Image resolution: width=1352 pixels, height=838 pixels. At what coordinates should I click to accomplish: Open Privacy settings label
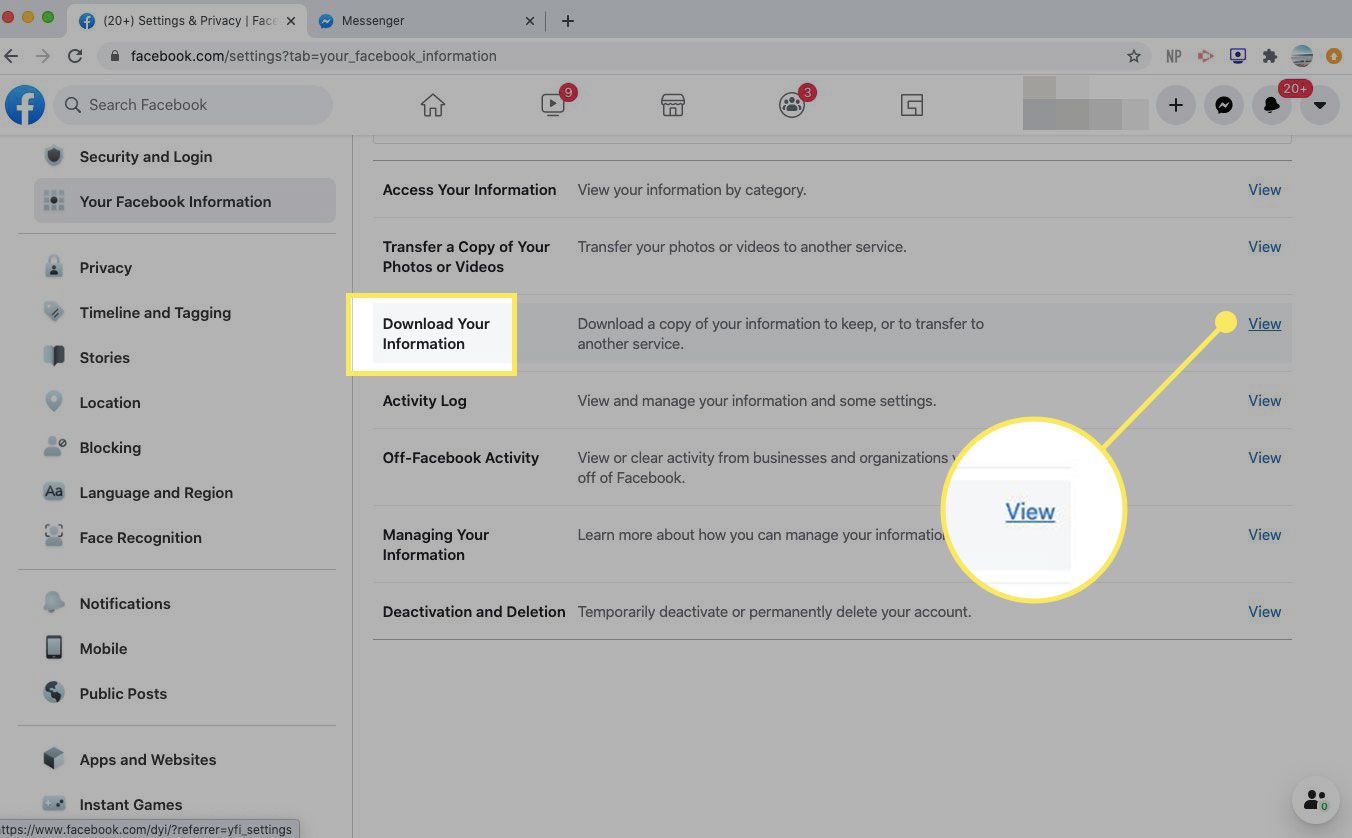(106, 267)
